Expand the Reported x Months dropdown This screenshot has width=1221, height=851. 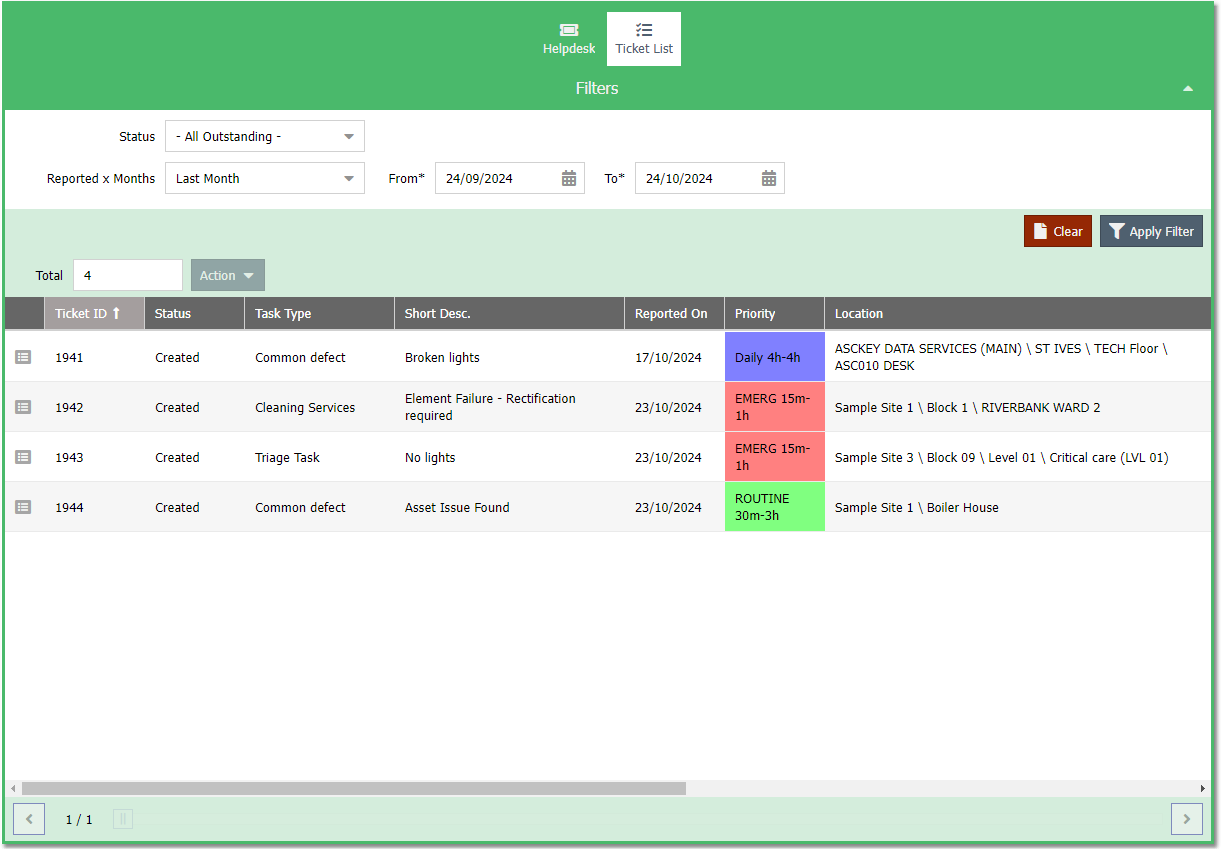[x=265, y=178]
